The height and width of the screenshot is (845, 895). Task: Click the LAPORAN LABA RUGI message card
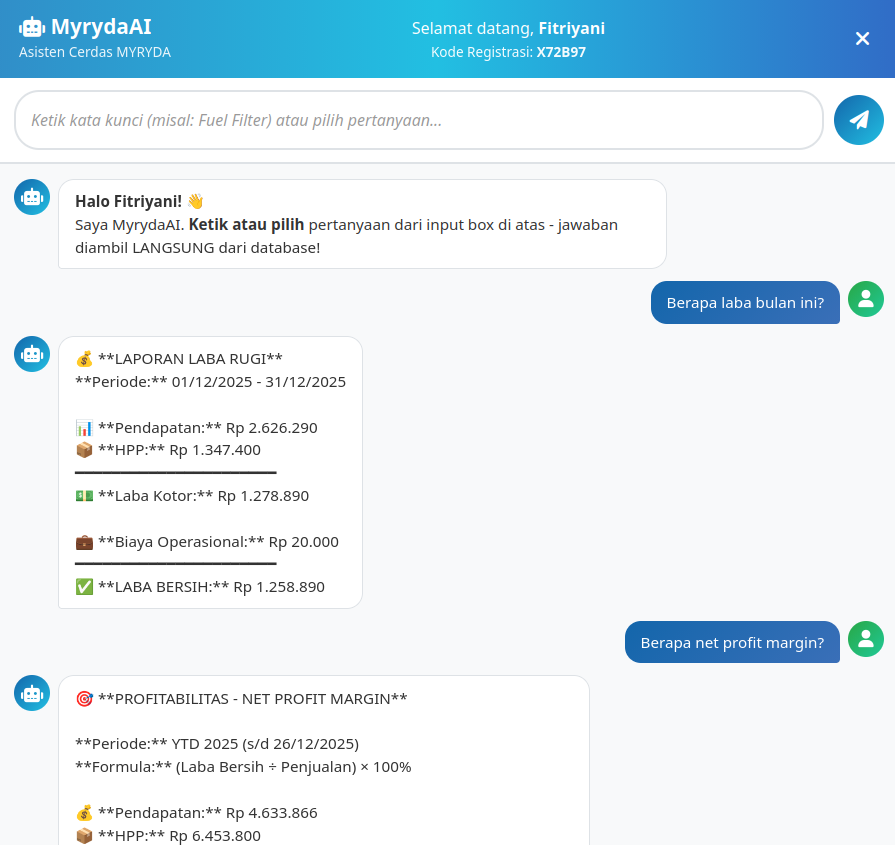tap(210, 470)
